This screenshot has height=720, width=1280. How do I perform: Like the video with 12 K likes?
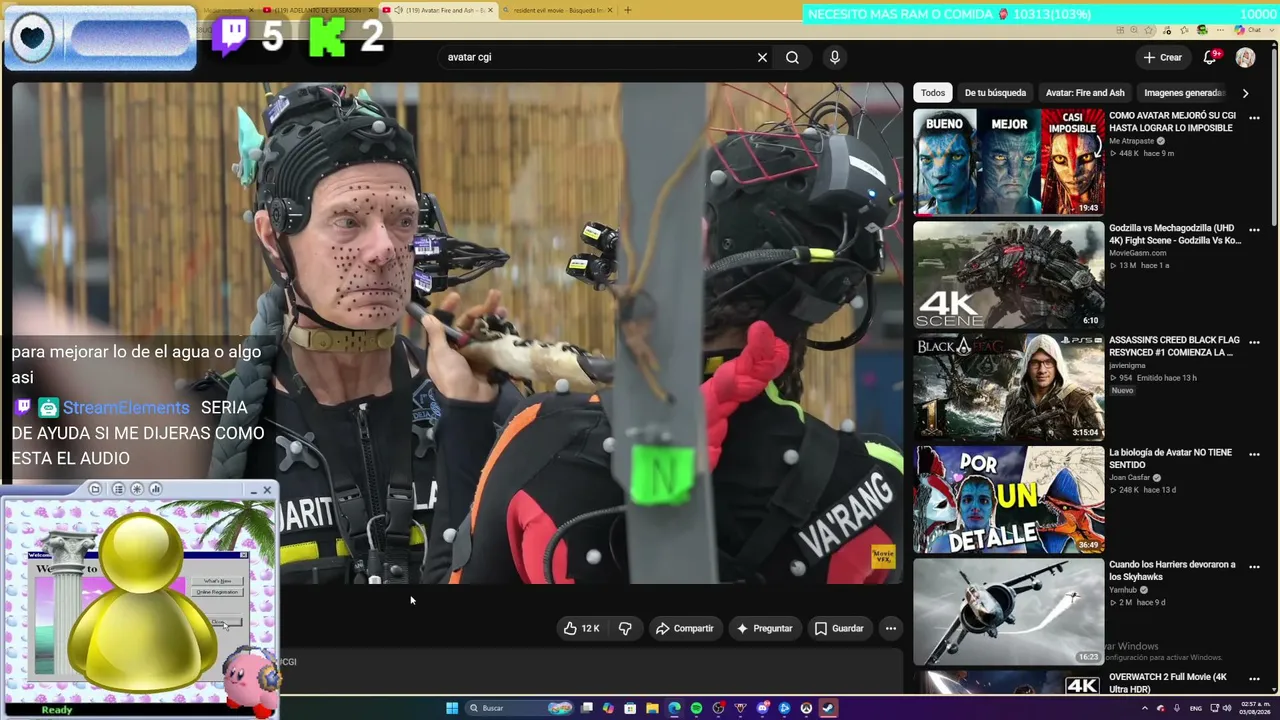pos(581,628)
